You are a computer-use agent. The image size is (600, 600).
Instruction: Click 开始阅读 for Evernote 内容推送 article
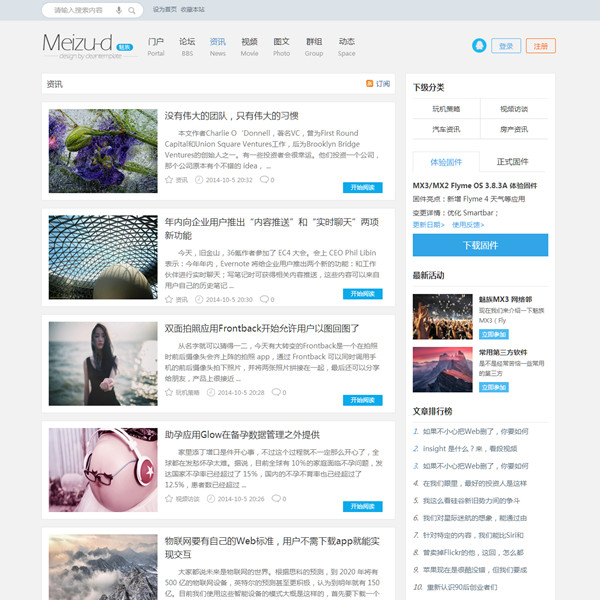(x=362, y=294)
